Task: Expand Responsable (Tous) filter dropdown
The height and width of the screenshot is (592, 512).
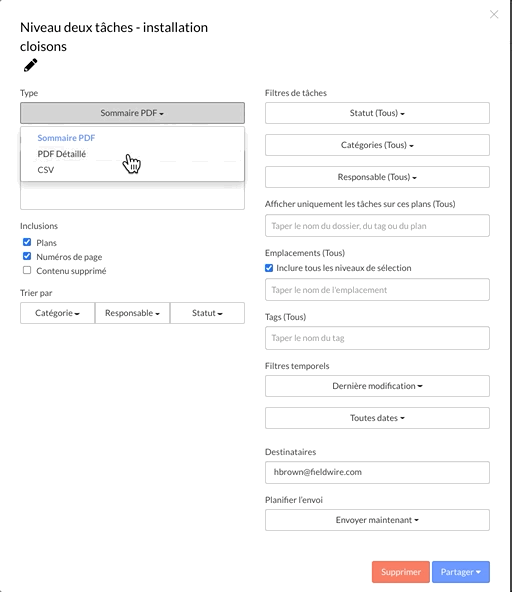Action: 377,177
